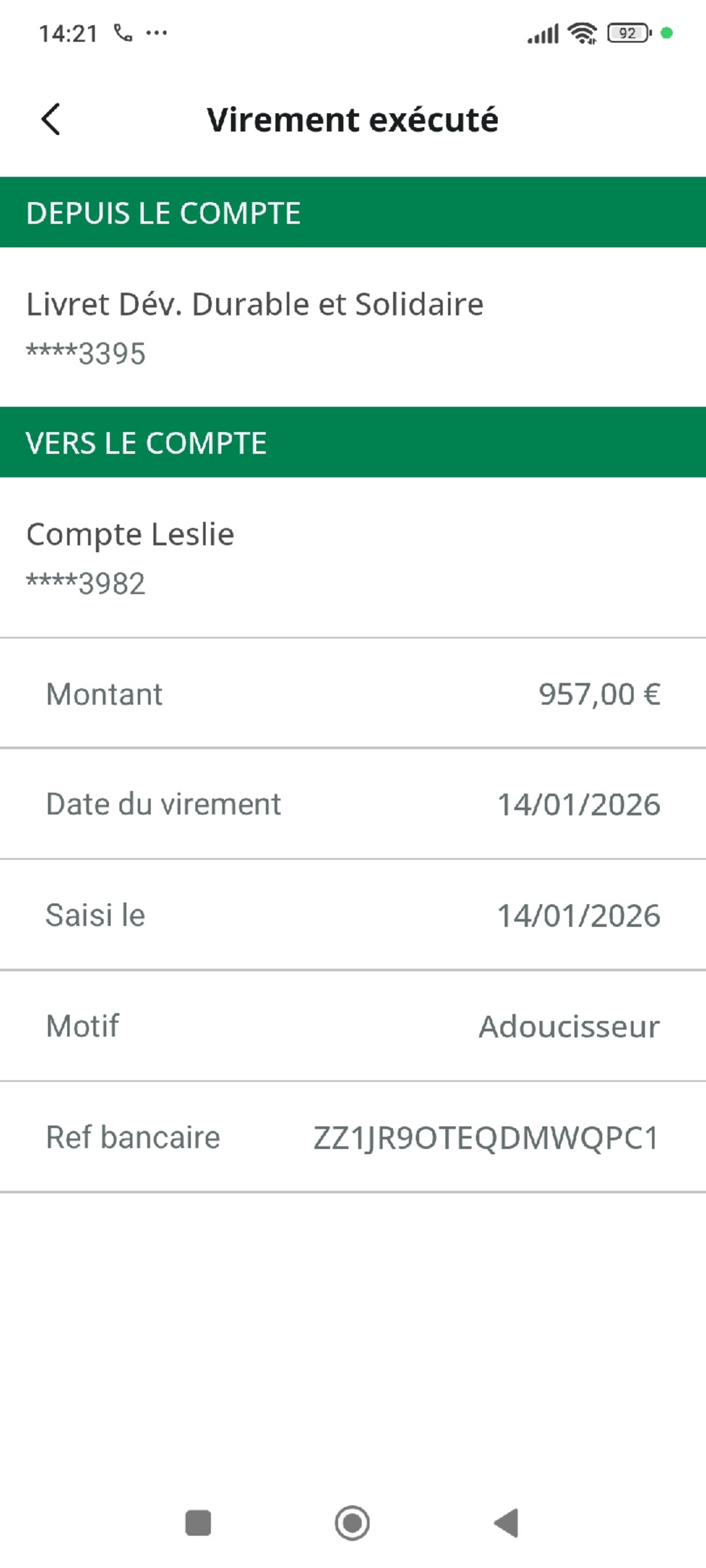The width and height of the screenshot is (706, 1568).
Task: Tap the VERS LE COMPTE green header
Action: coord(353,442)
